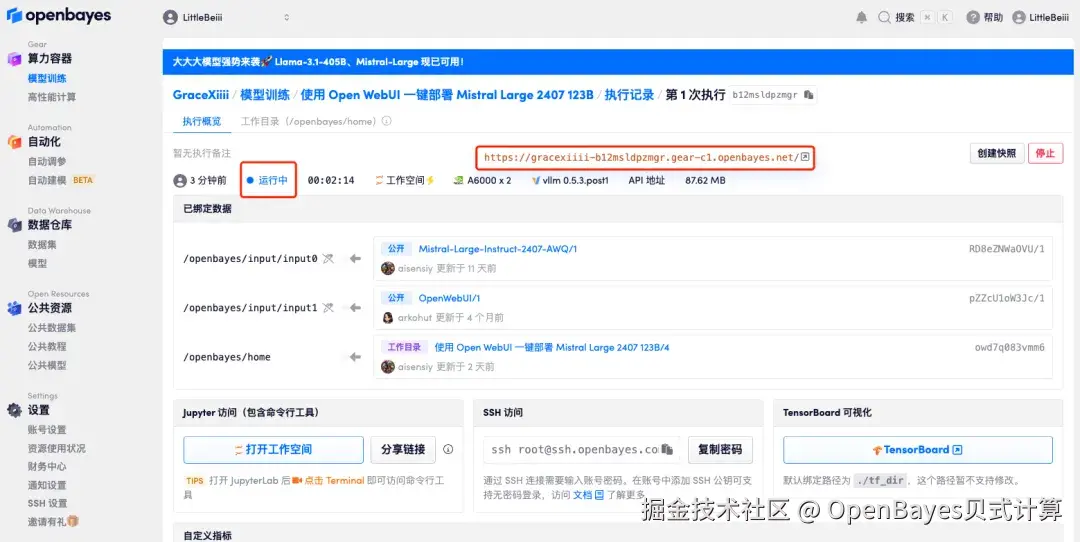Click info icon beside 分享链接

click(x=448, y=449)
